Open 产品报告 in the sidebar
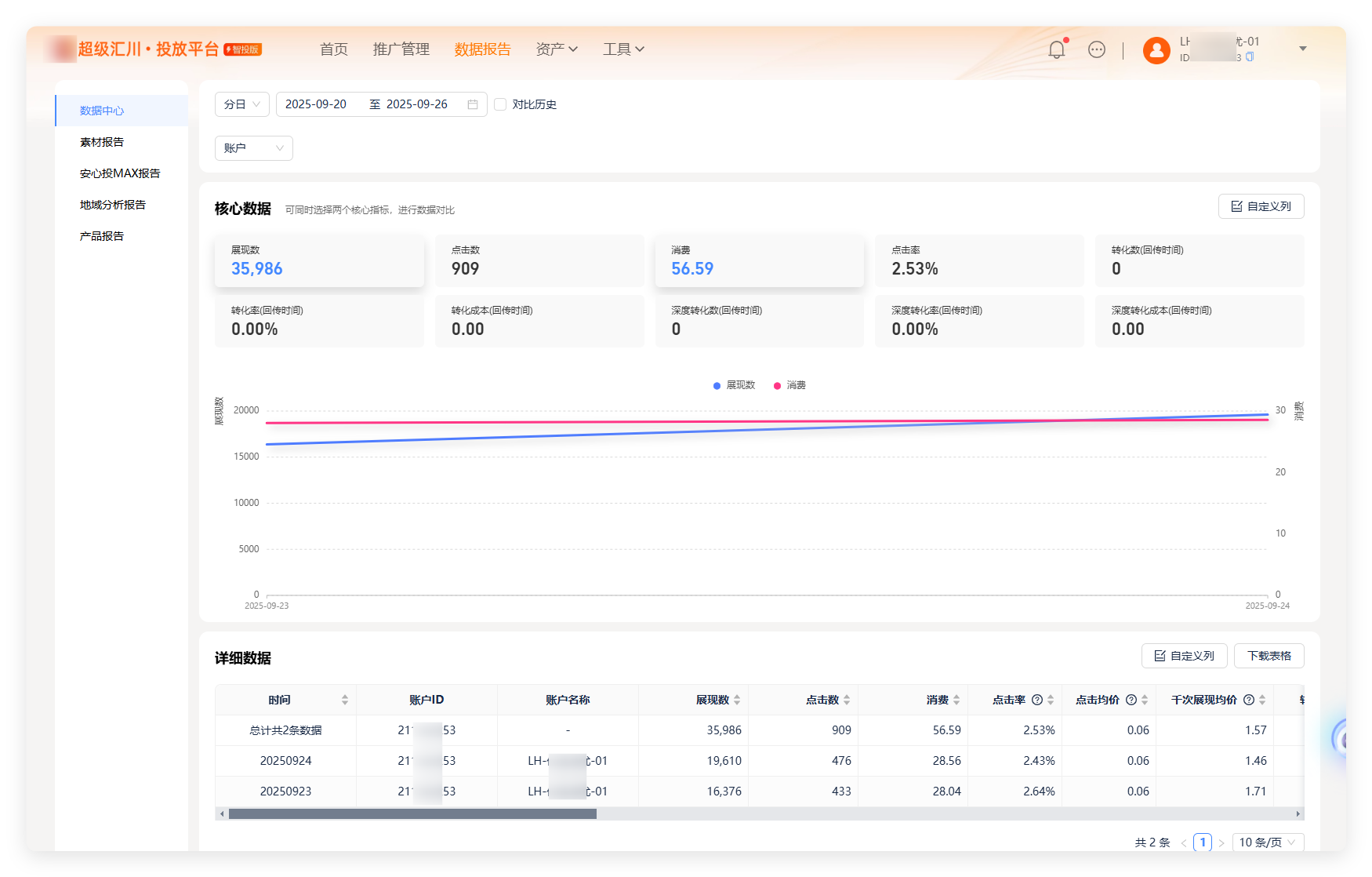 tap(122, 236)
